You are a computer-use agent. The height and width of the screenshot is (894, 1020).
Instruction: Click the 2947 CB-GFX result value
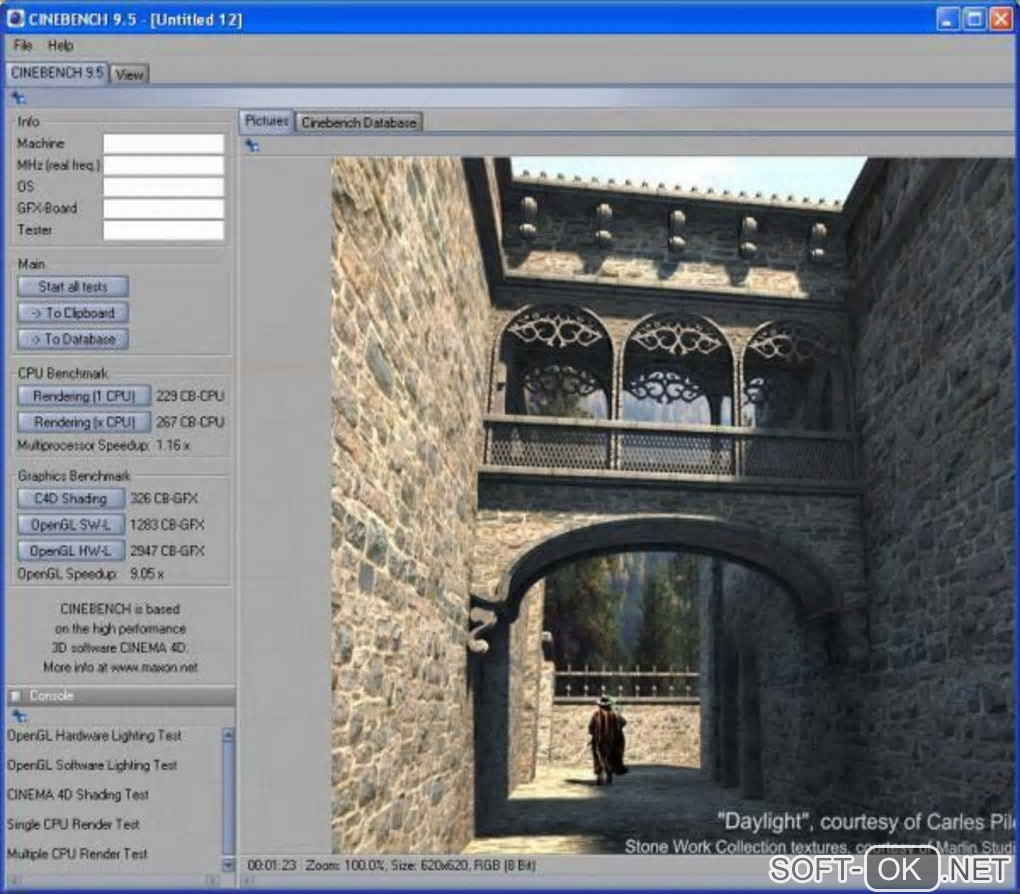coord(167,551)
